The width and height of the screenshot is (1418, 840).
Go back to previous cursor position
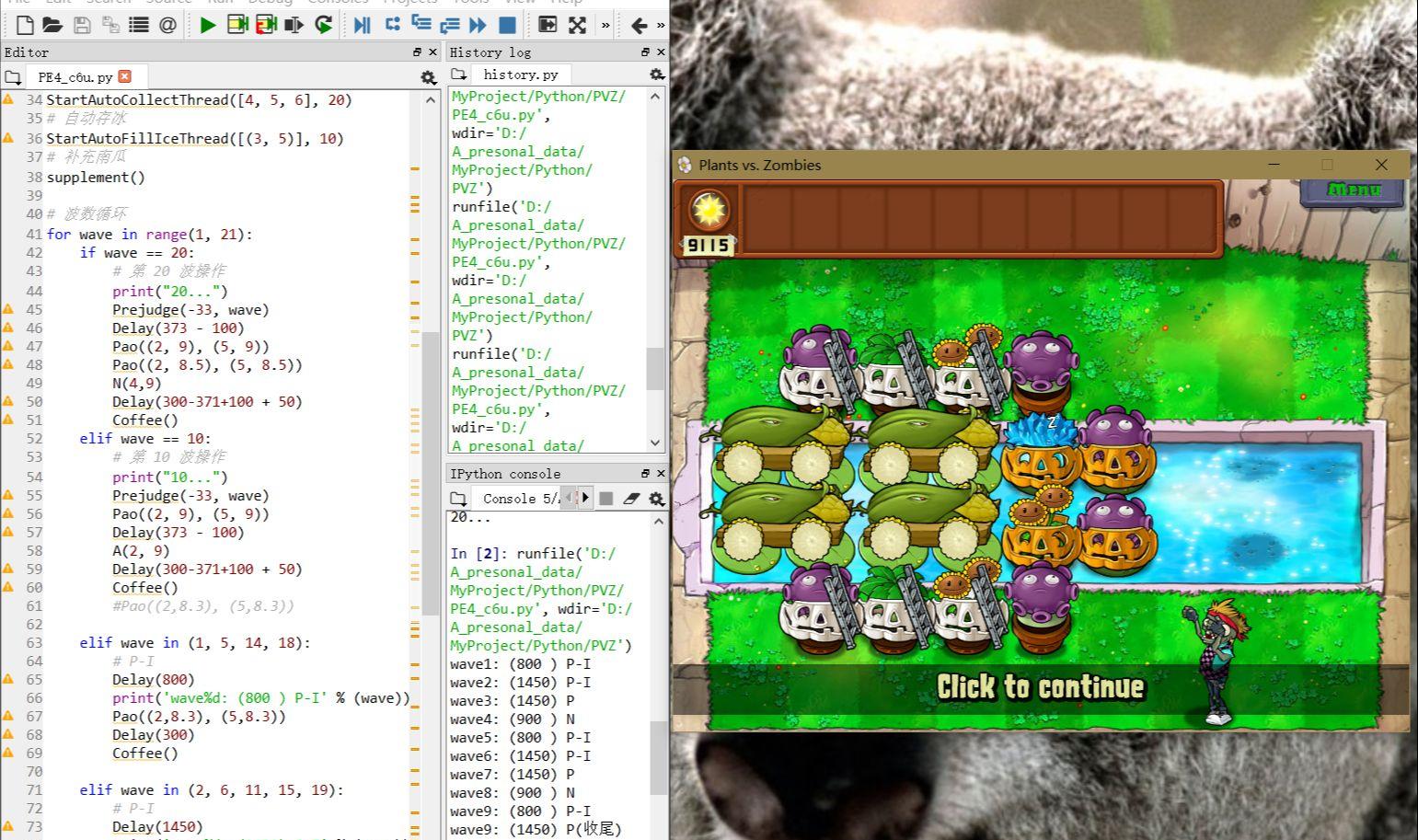pyautogui.click(x=640, y=25)
